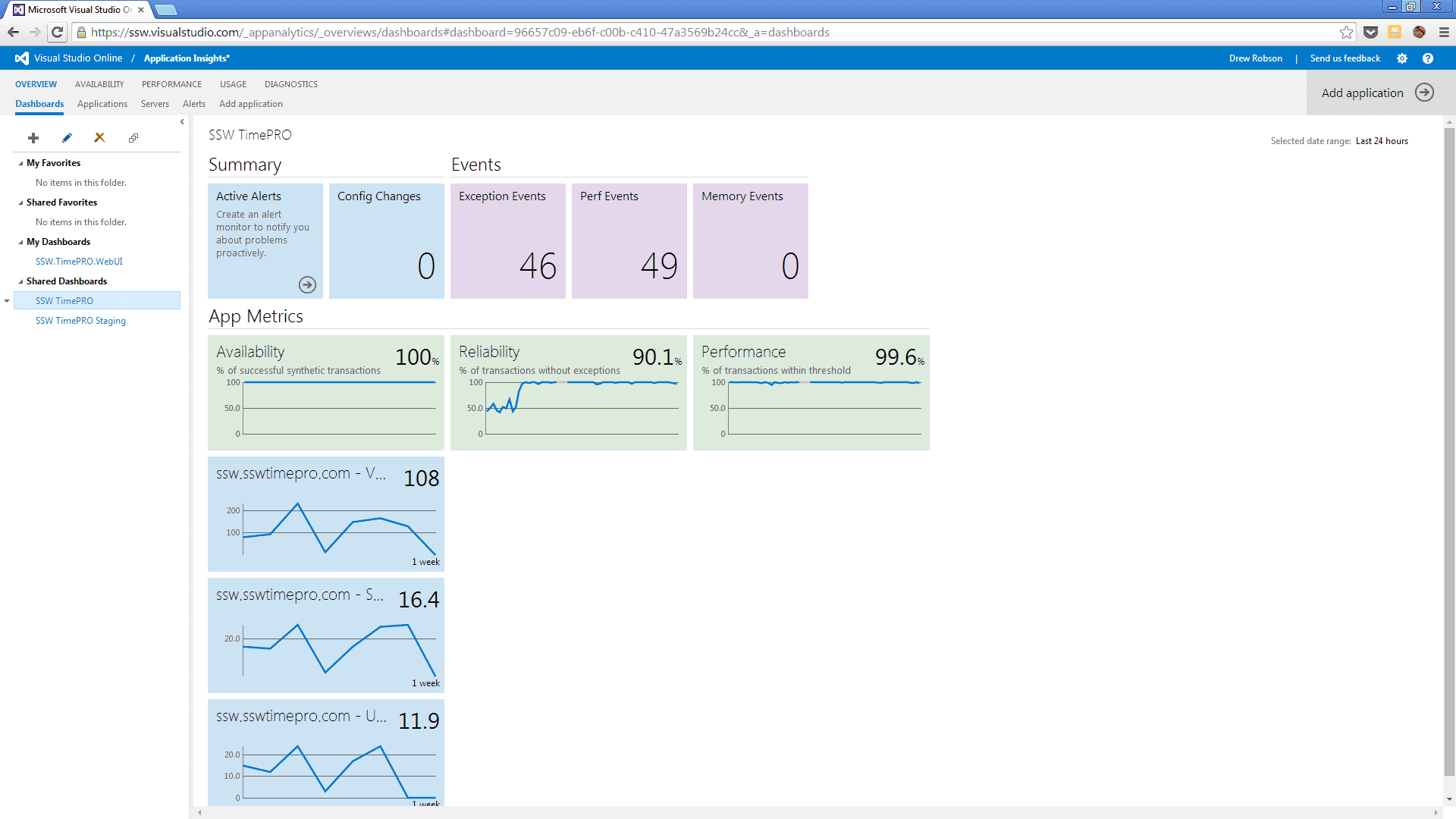Click the Active Alerts arrow circle icon
Viewport: 1456px width, 819px height.
[307, 284]
